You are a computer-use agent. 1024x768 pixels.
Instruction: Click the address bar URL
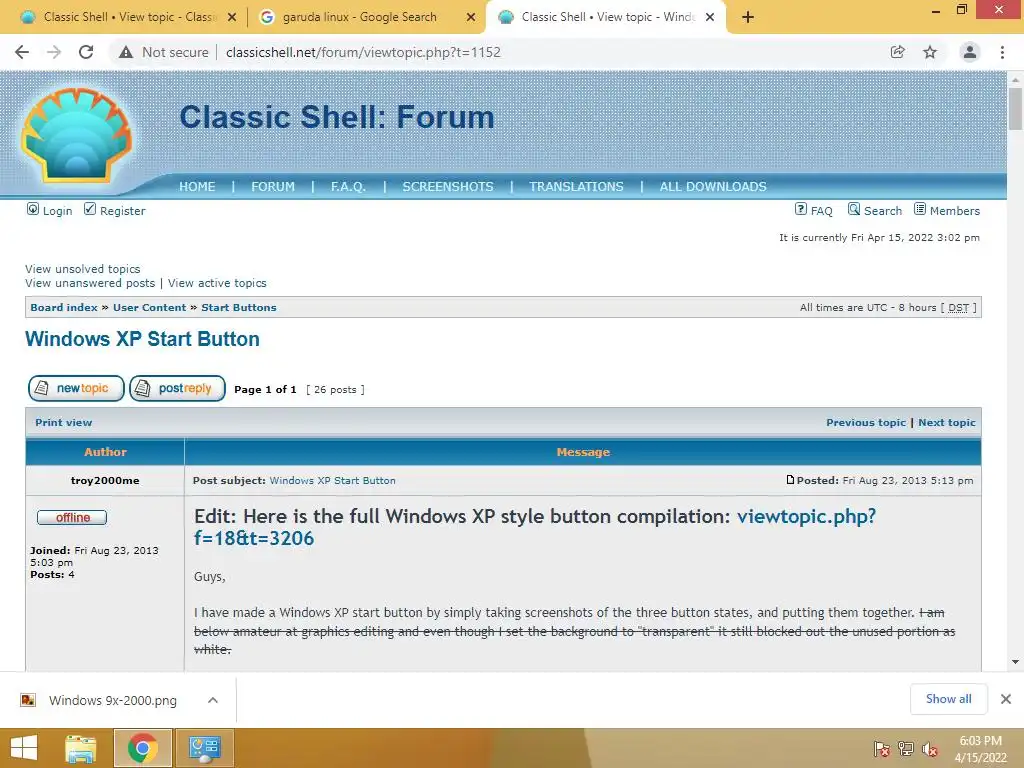click(x=363, y=52)
